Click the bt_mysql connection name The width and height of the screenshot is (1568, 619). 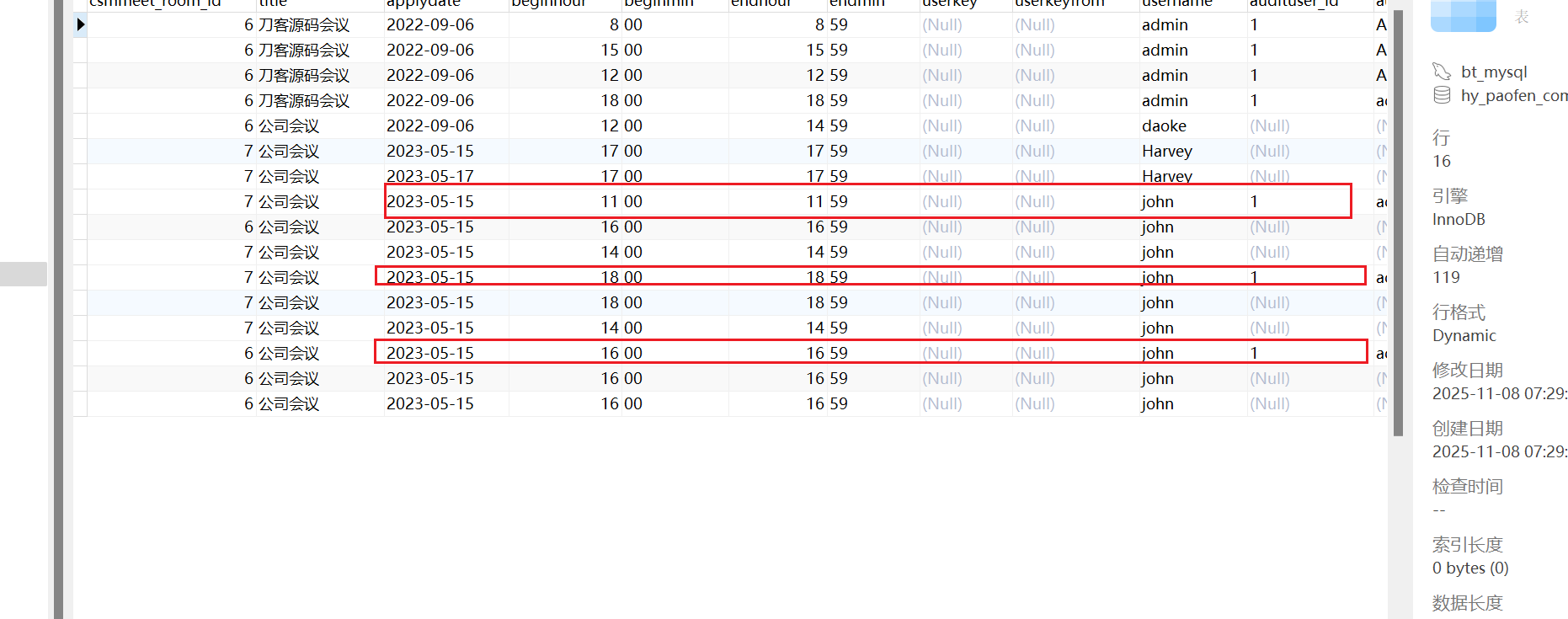(1494, 72)
